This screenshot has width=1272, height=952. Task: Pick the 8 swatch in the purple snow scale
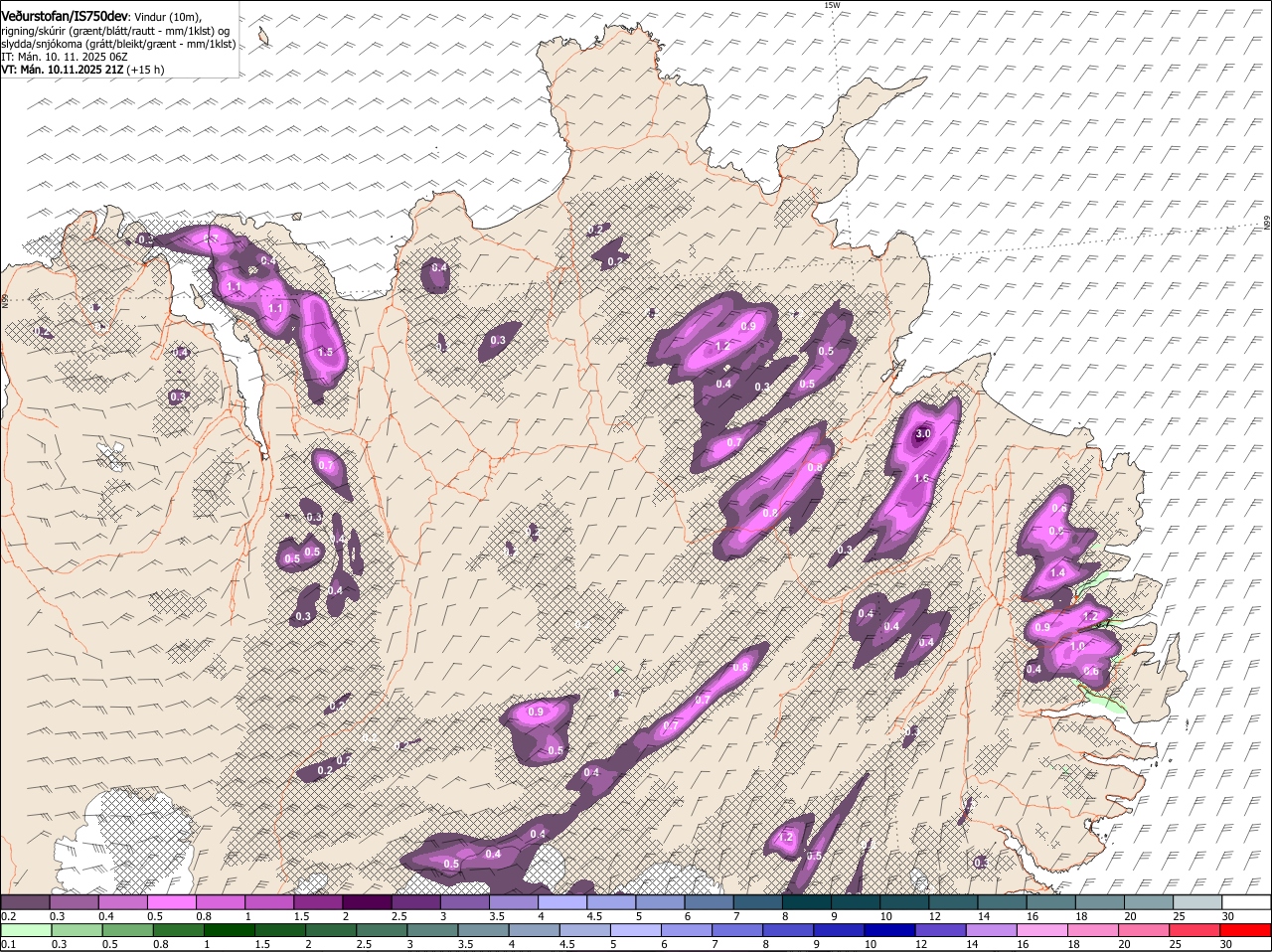click(x=807, y=902)
